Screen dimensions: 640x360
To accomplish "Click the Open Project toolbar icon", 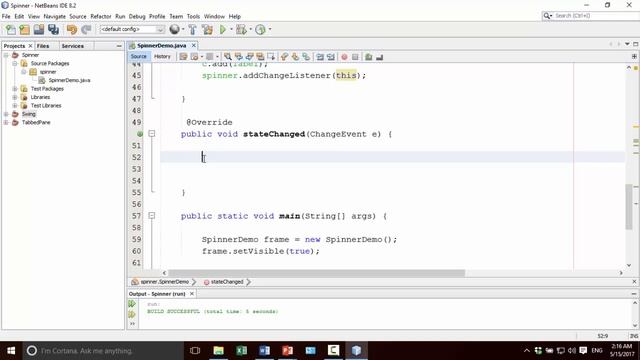I will coord(39,29).
